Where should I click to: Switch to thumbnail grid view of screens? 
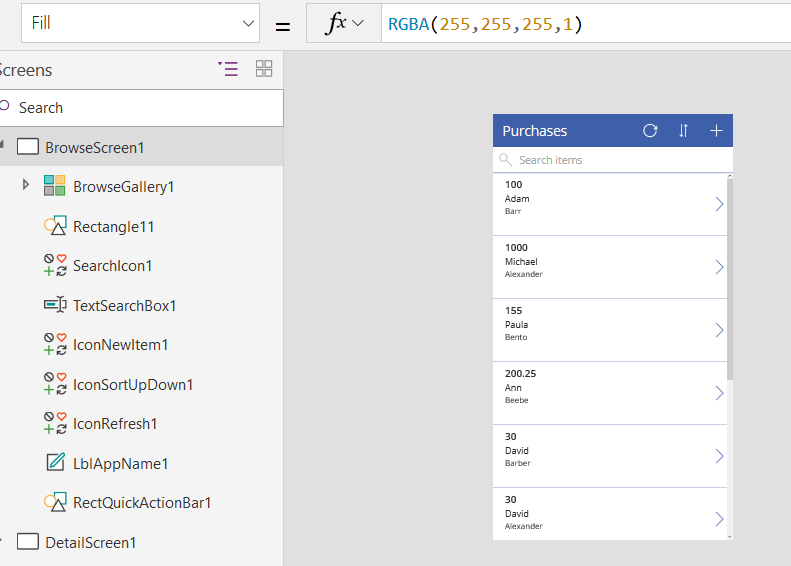click(264, 69)
